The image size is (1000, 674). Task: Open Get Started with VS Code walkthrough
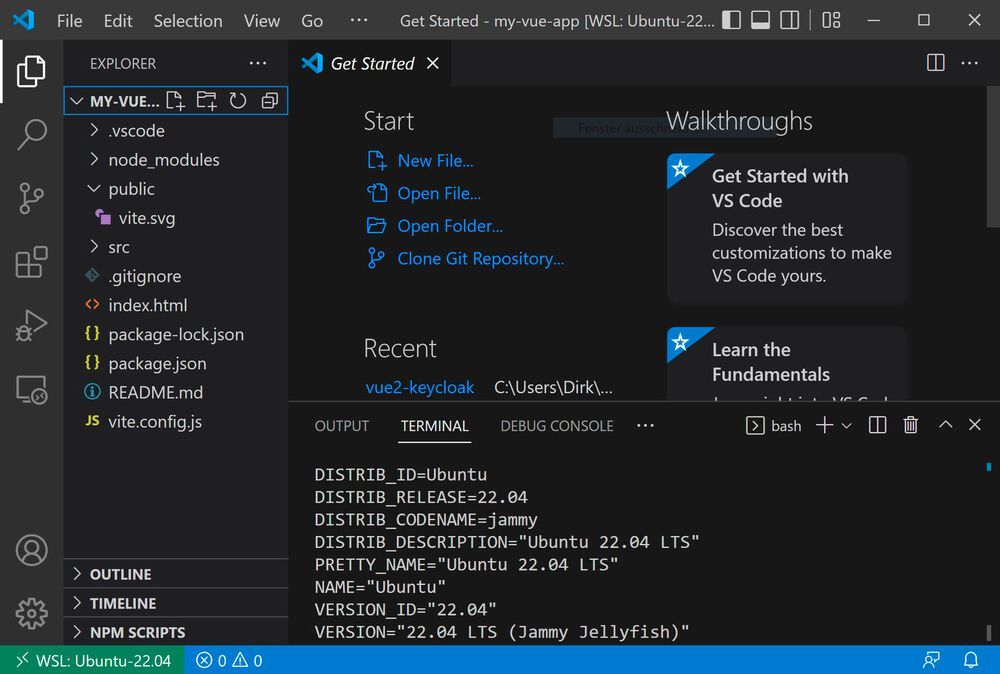tap(786, 228)
